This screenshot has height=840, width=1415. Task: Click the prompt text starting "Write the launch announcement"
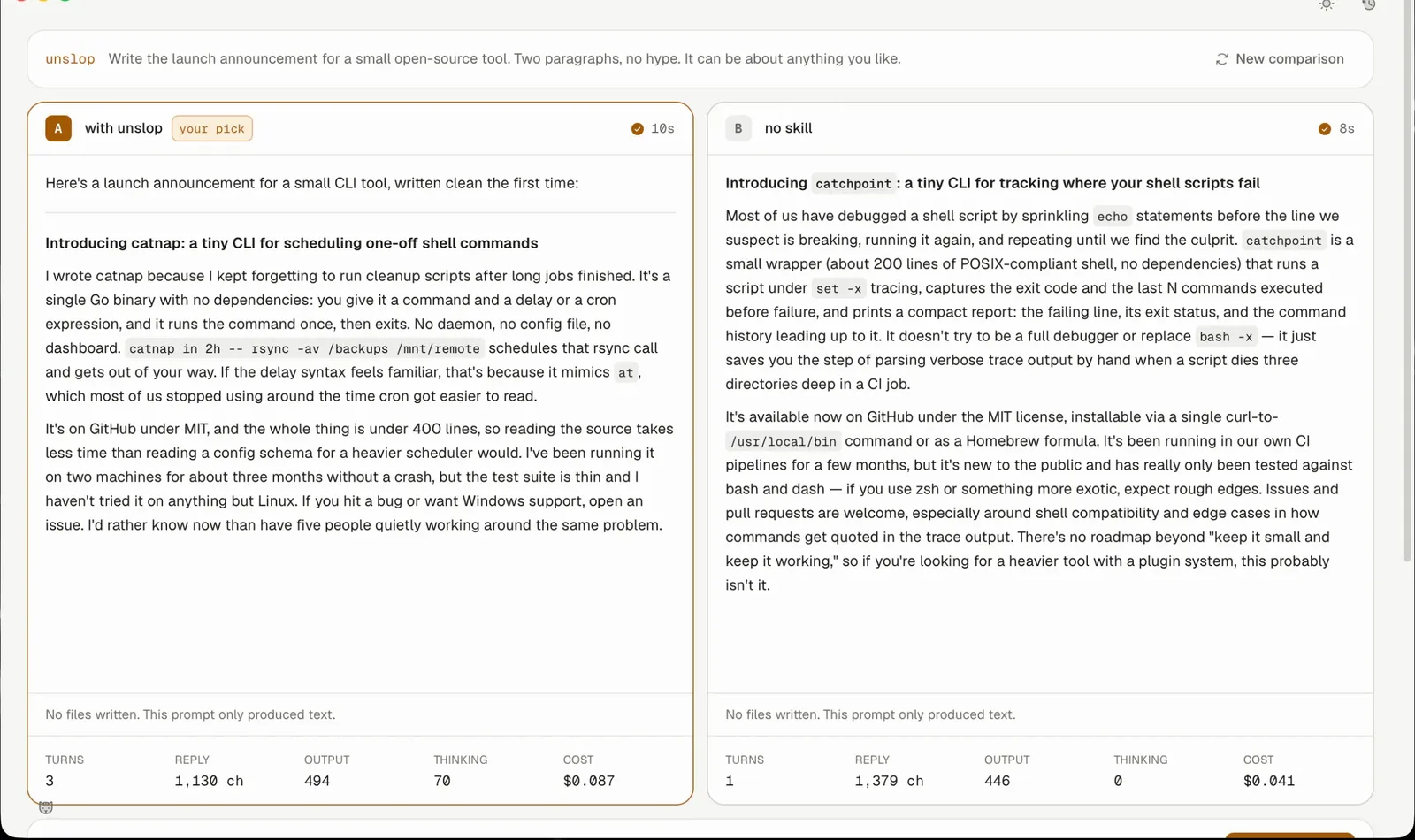pos(504,59)
